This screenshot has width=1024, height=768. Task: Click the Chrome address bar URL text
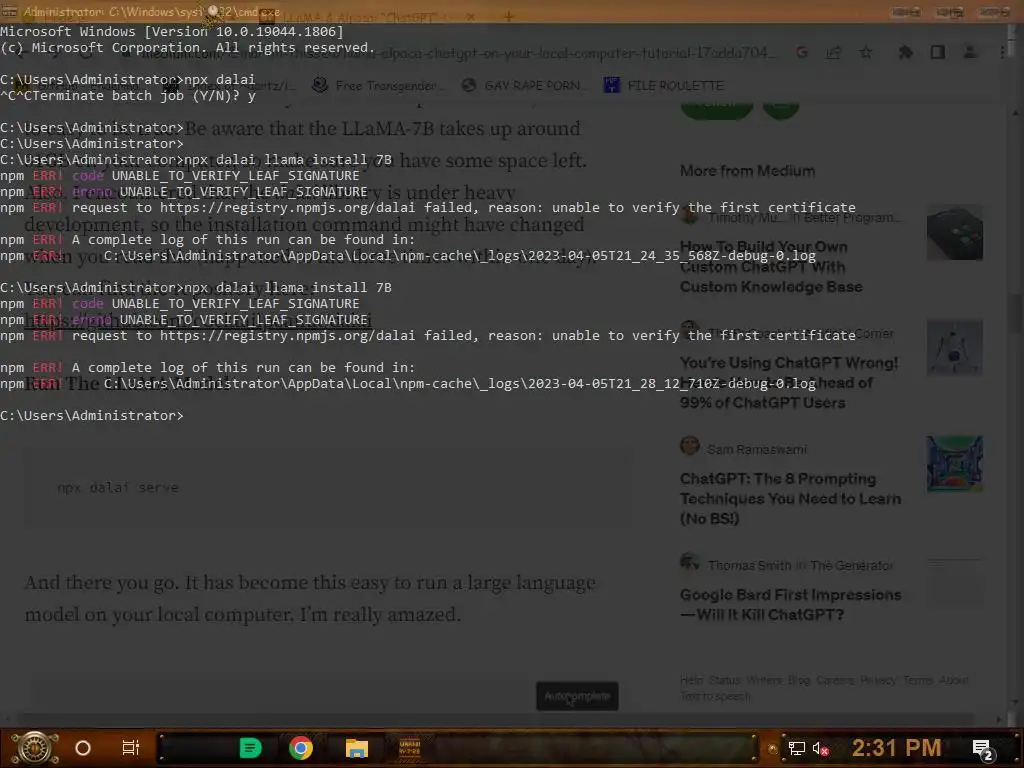point(457,54)
